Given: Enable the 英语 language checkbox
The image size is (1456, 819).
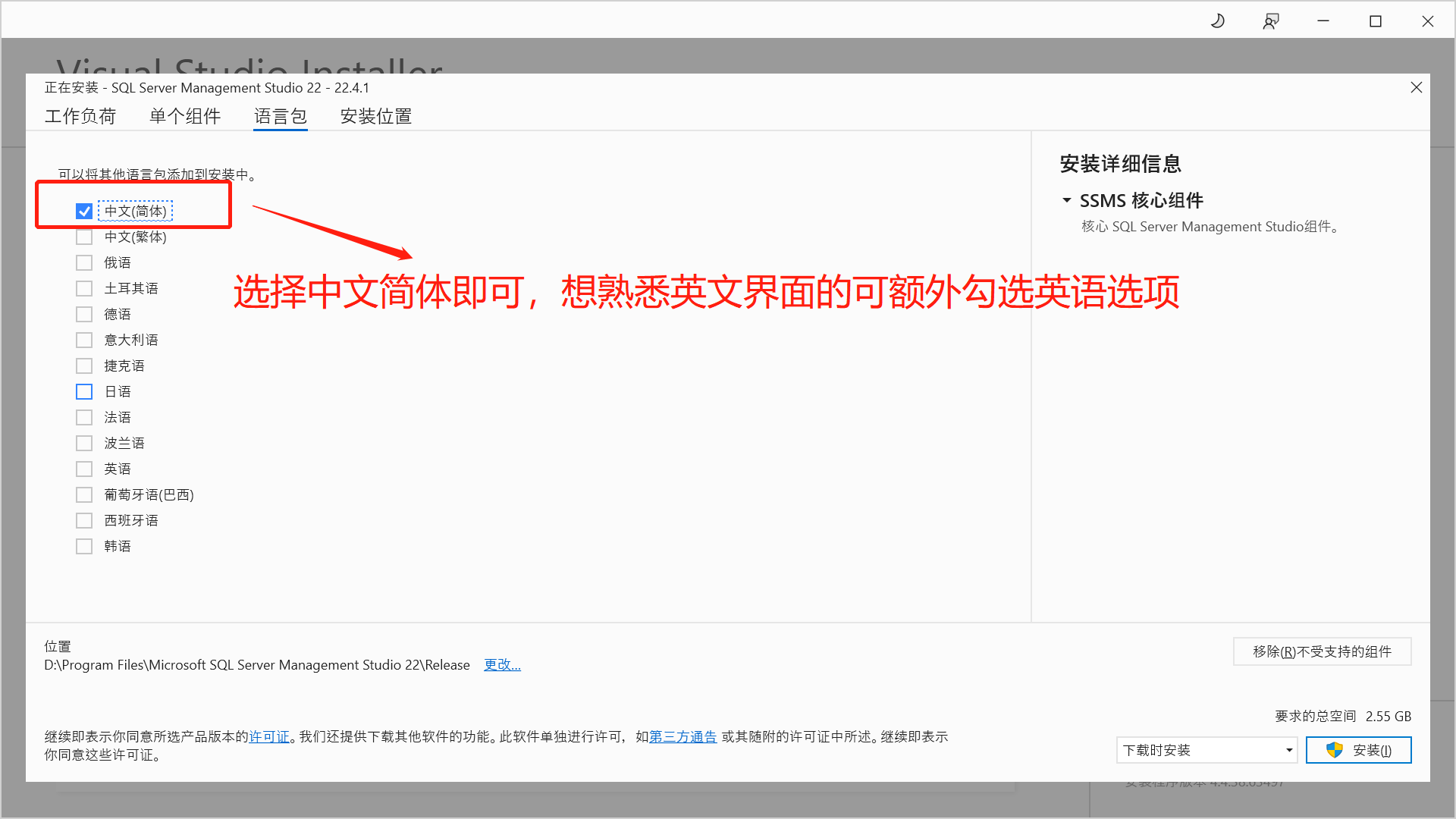Looking at the screenshot, I should pos(84,469).
